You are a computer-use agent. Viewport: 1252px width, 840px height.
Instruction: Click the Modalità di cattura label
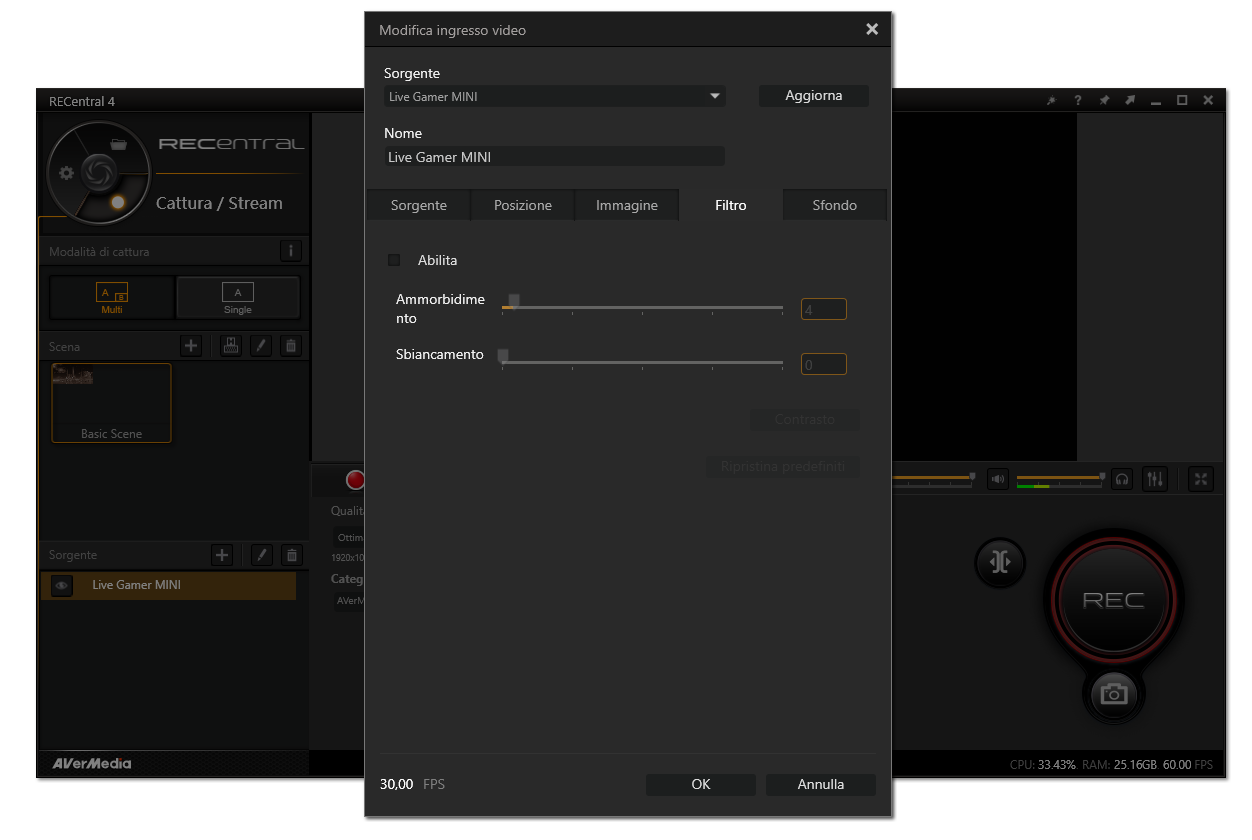[x=99, y=252]
